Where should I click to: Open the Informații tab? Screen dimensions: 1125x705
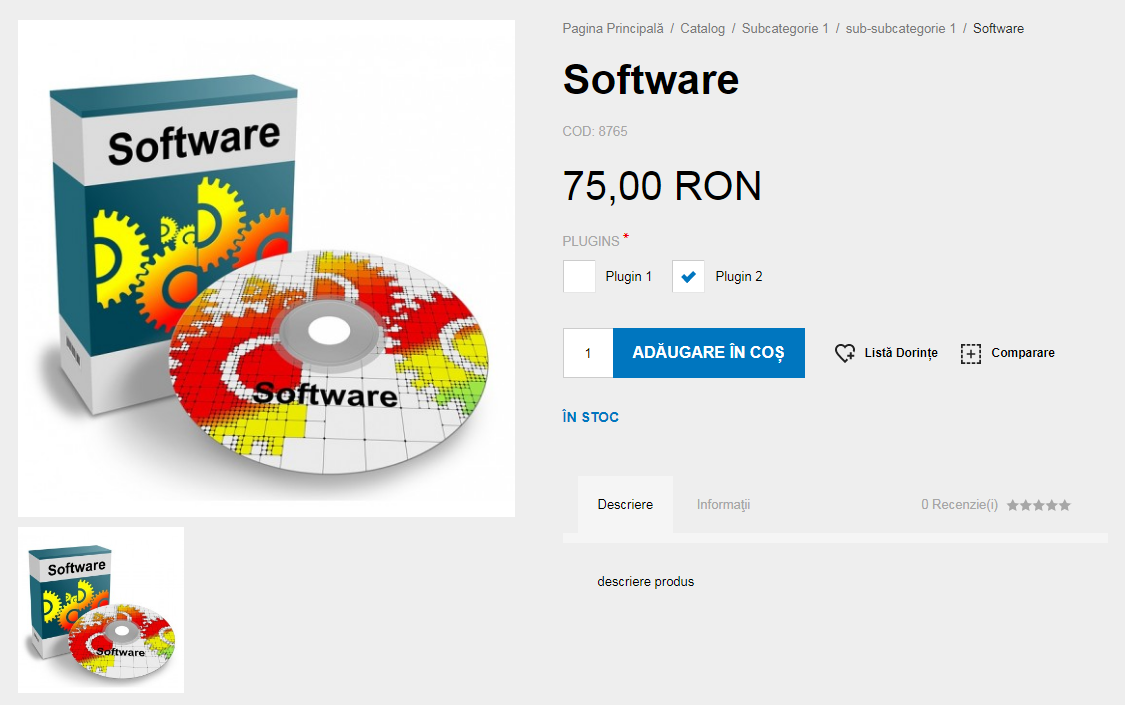[723, 504]
